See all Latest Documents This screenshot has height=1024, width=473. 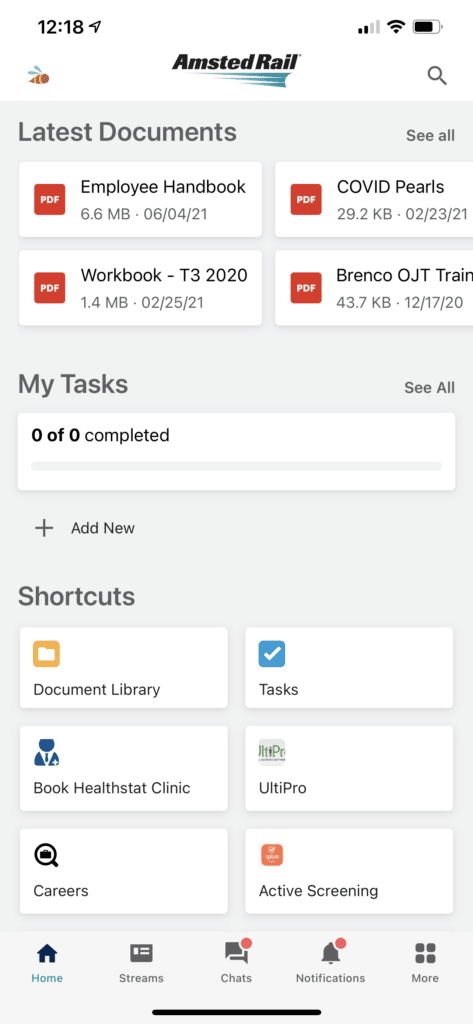pyautogui.click(x=431, y=136)
